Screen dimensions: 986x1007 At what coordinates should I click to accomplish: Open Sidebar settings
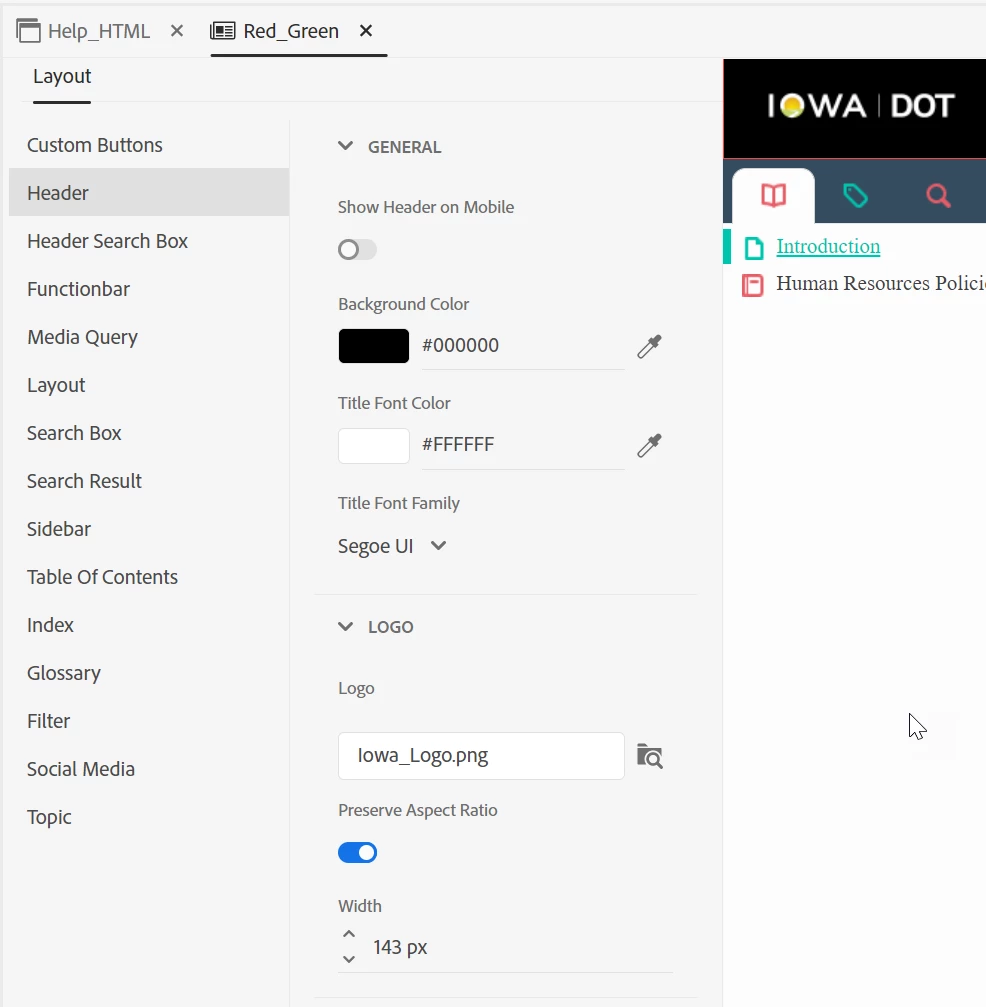(149, 529)
